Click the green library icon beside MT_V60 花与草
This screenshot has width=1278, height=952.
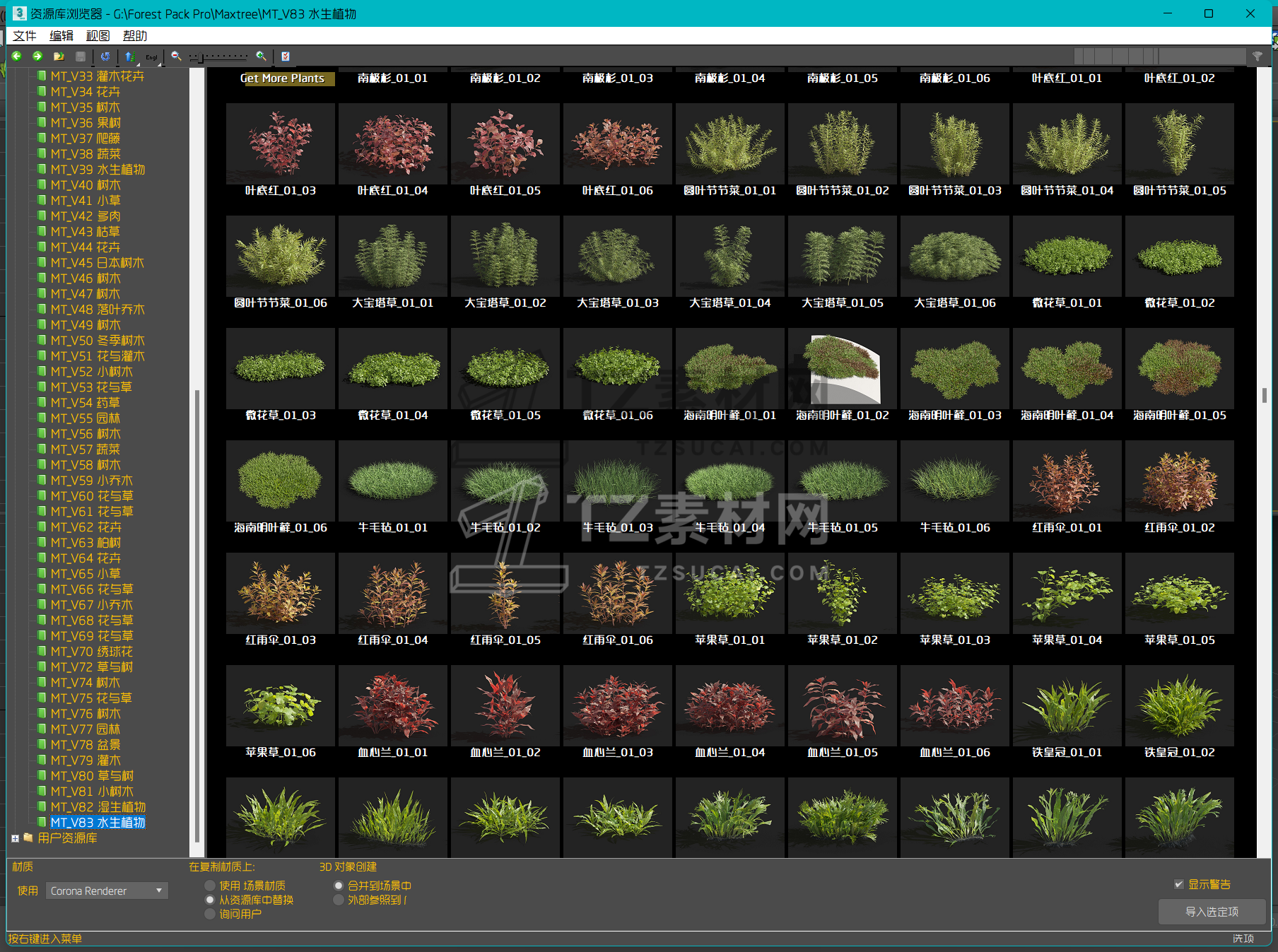click(42, 496)
